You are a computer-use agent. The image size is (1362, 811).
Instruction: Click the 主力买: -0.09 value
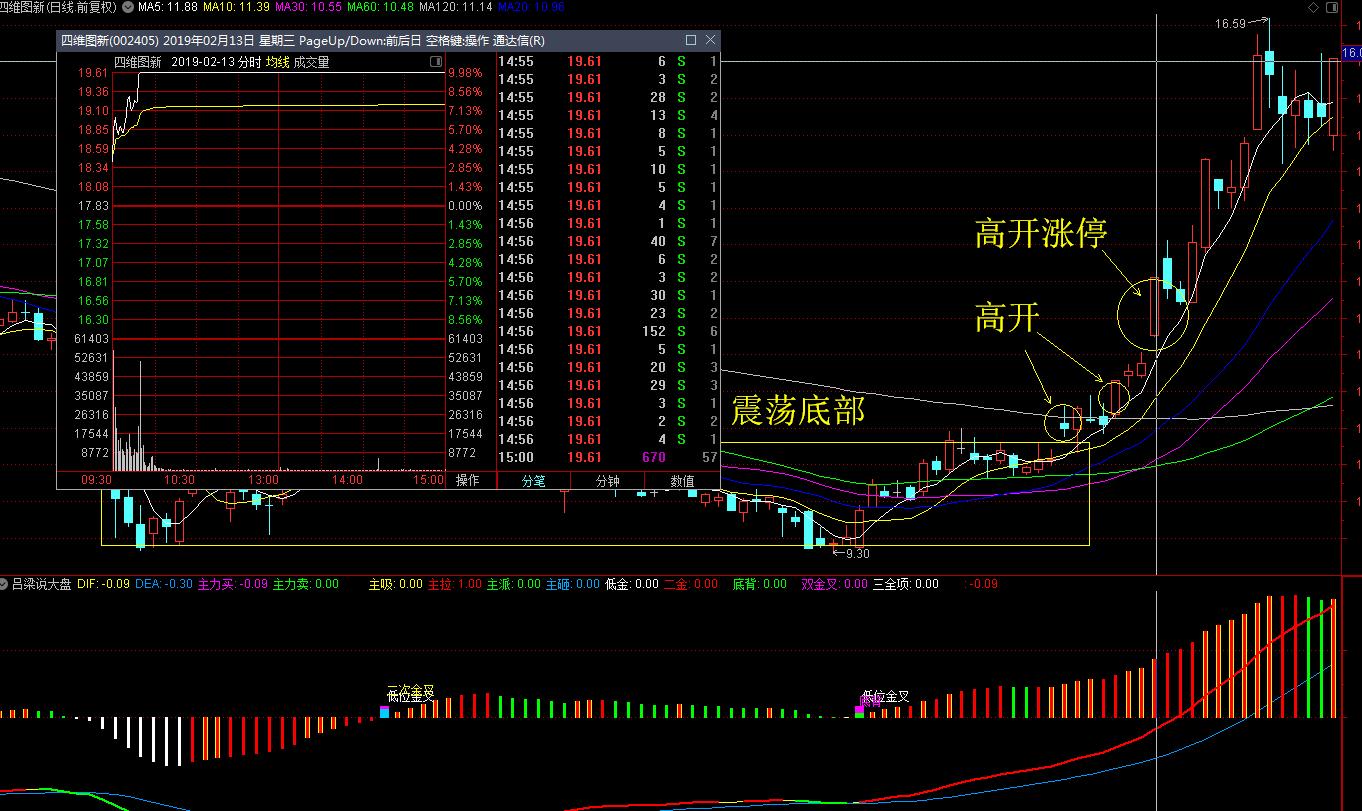coord(233,584)
